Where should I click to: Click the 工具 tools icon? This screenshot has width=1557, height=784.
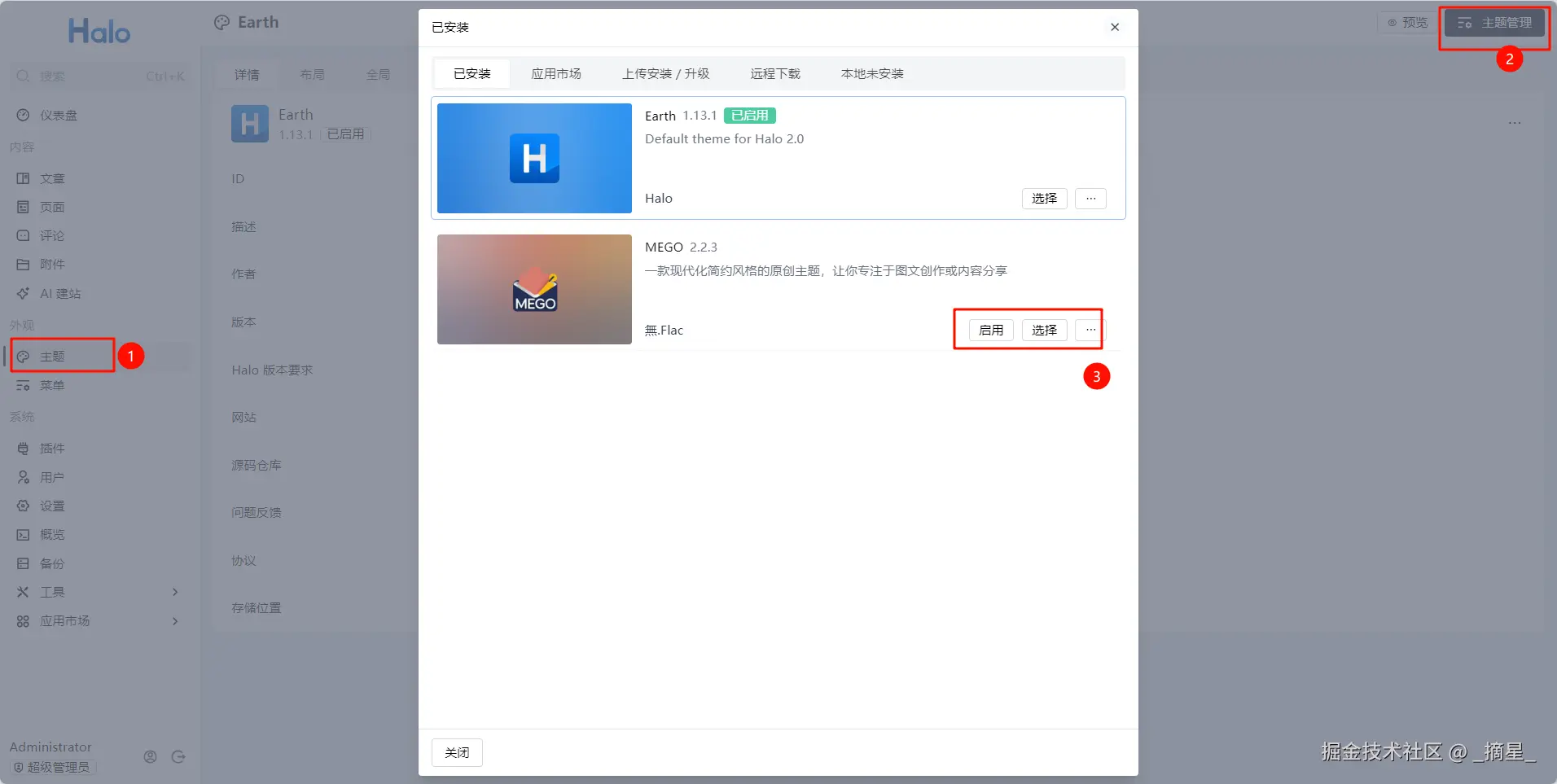click(23, 592)
